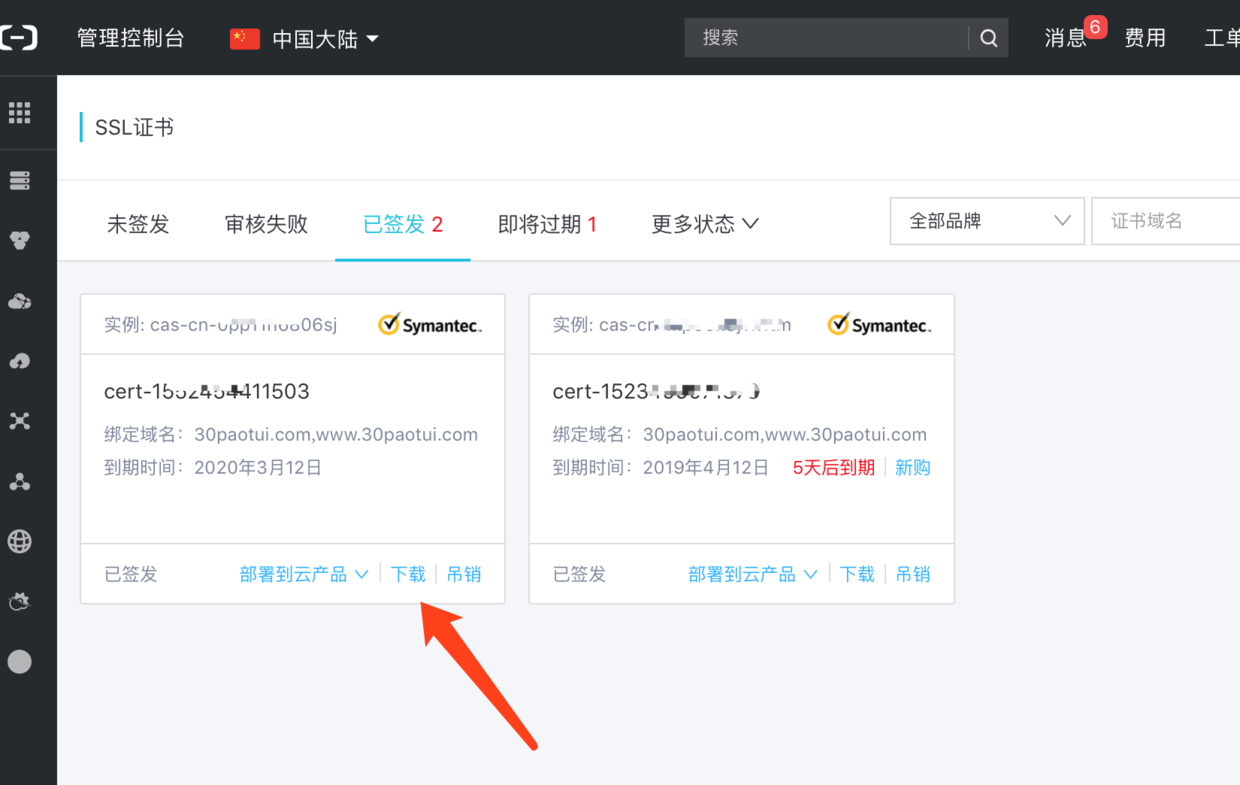
Task: Open the 费用 billing menu
Action: (x=1145, y=38)
